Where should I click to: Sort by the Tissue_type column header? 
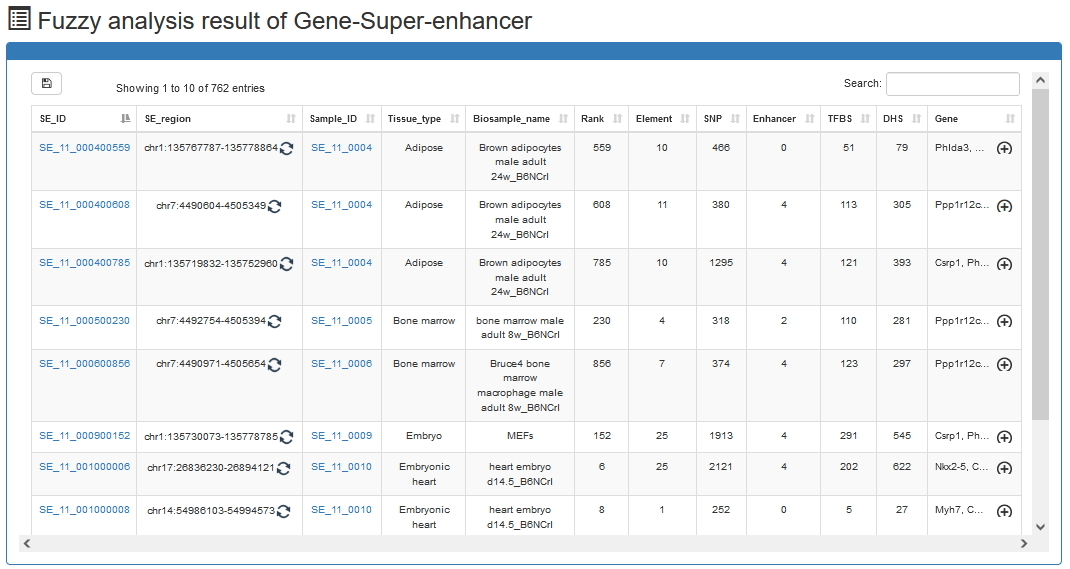coord(422,119)
